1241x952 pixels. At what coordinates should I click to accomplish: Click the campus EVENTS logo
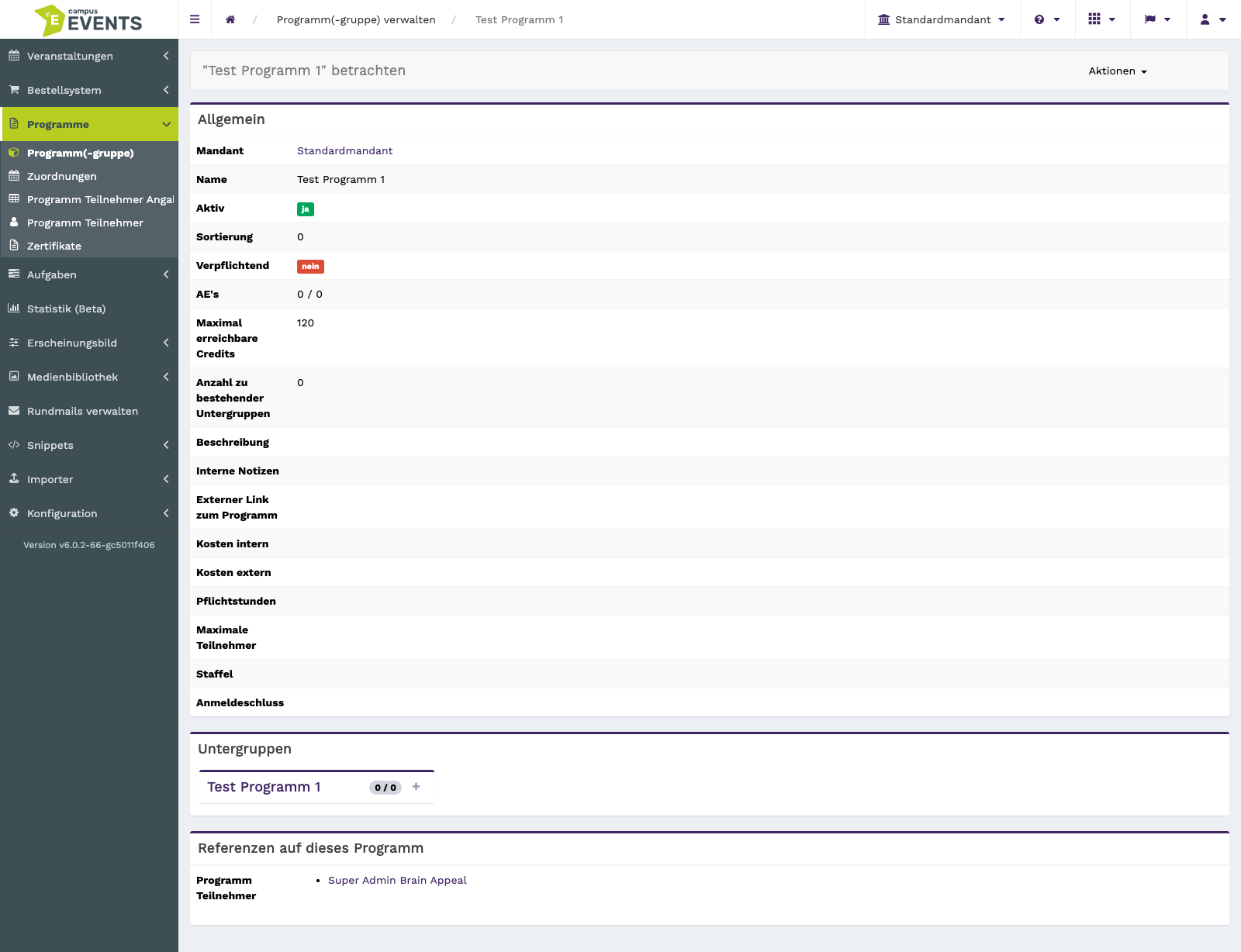[88, 19]
